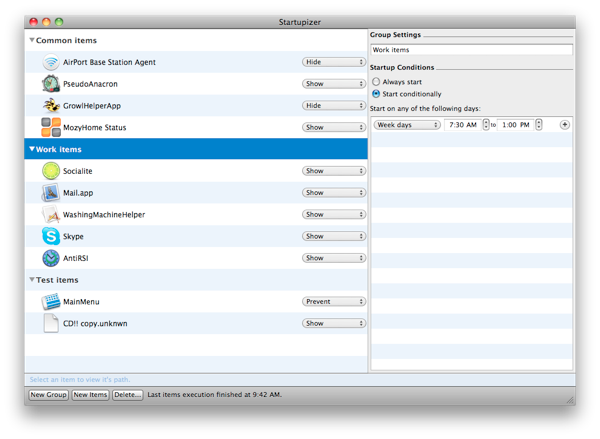
Task: Select the PseudoAnacron label
Action: [x=90, y=84]
